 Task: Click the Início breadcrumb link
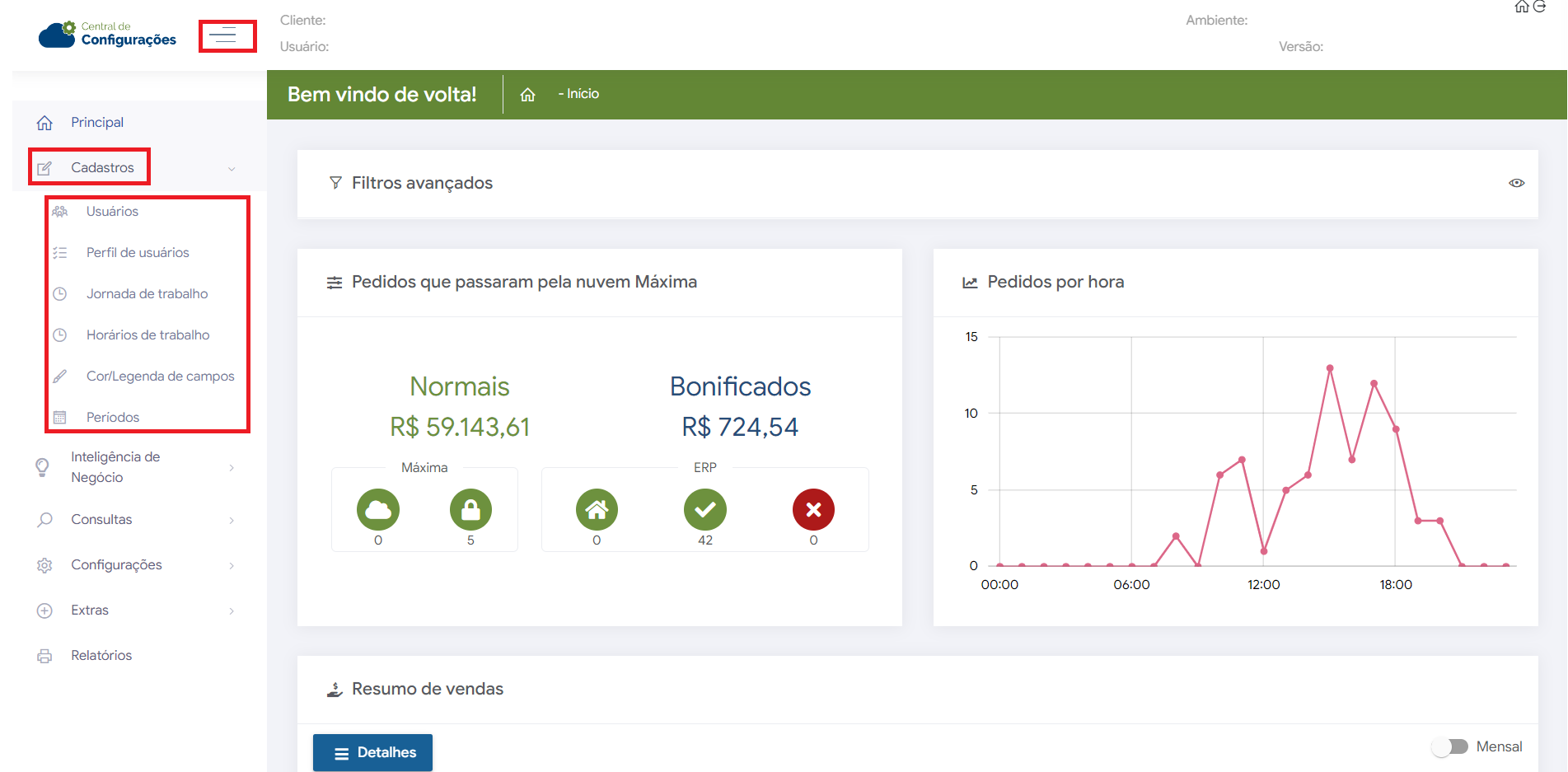click(582, 94)
